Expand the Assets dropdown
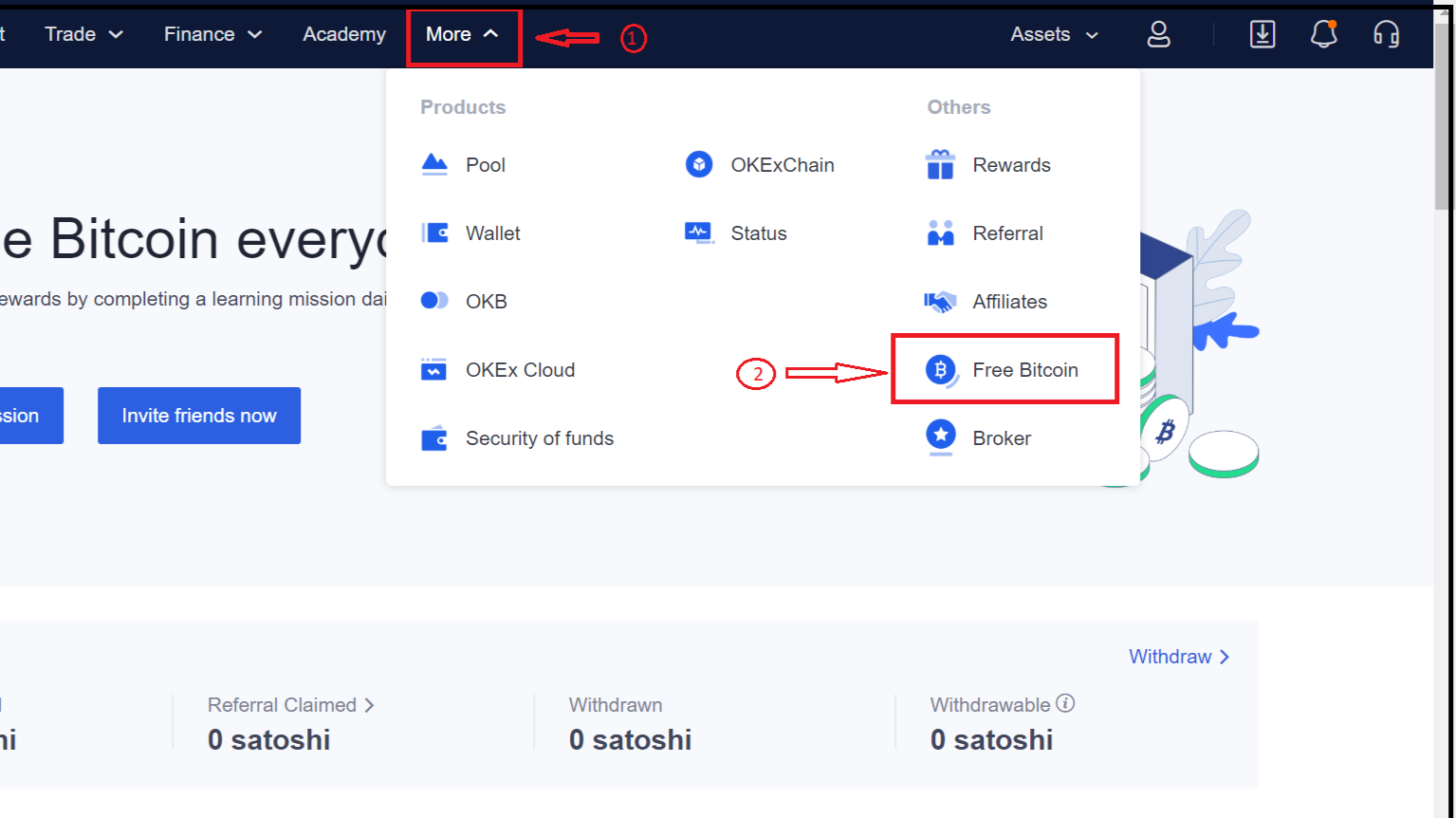 tap(1052, 33)
